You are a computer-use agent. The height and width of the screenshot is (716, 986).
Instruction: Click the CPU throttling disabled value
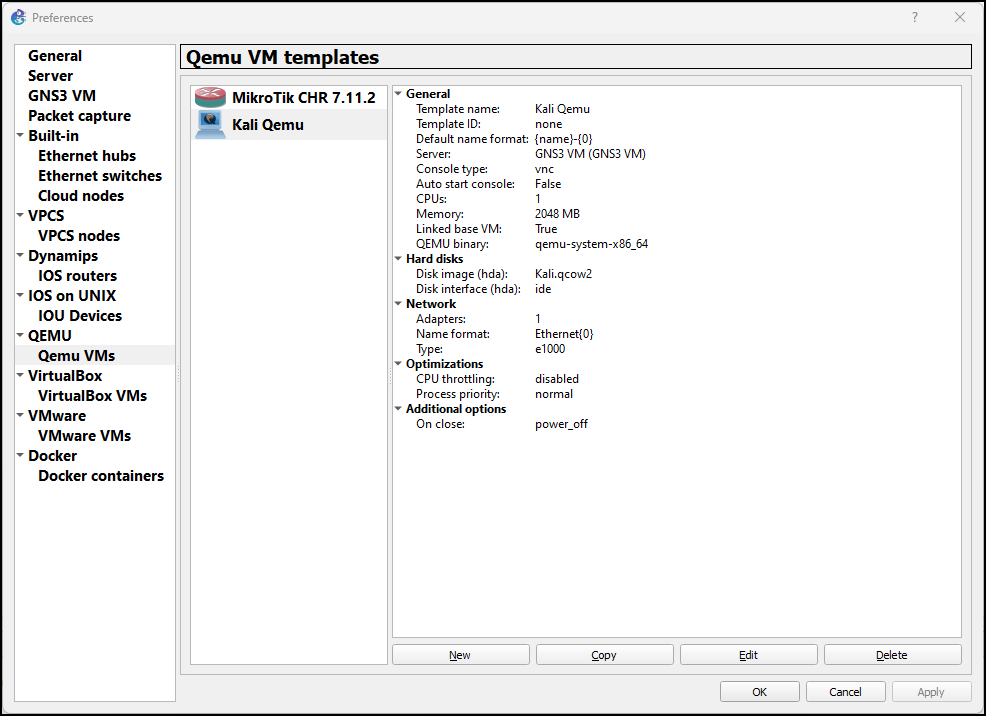click(x=557, y=379)
